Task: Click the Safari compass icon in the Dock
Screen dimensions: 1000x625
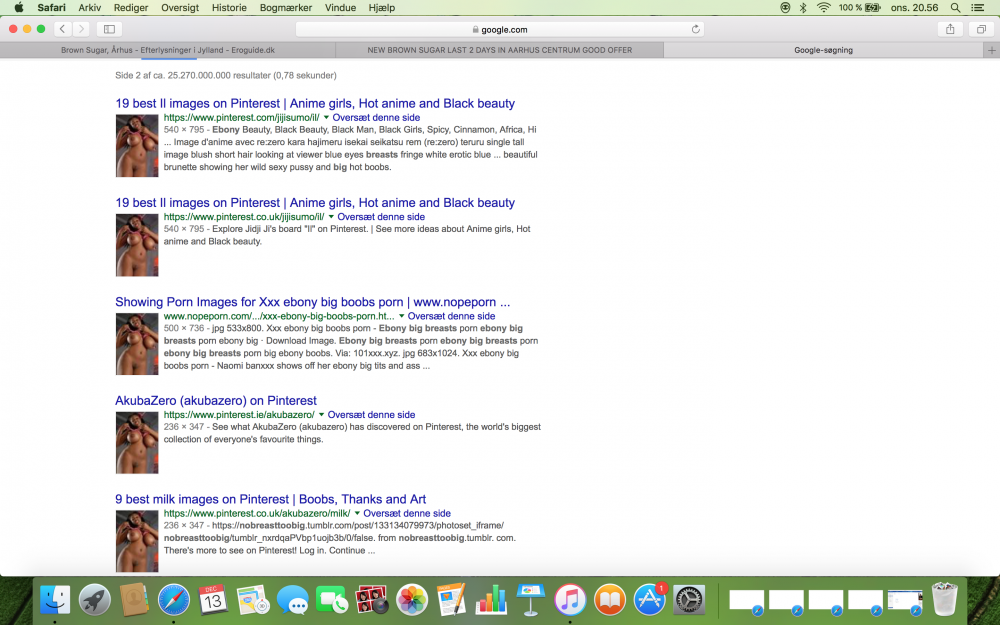Action: 173,600
